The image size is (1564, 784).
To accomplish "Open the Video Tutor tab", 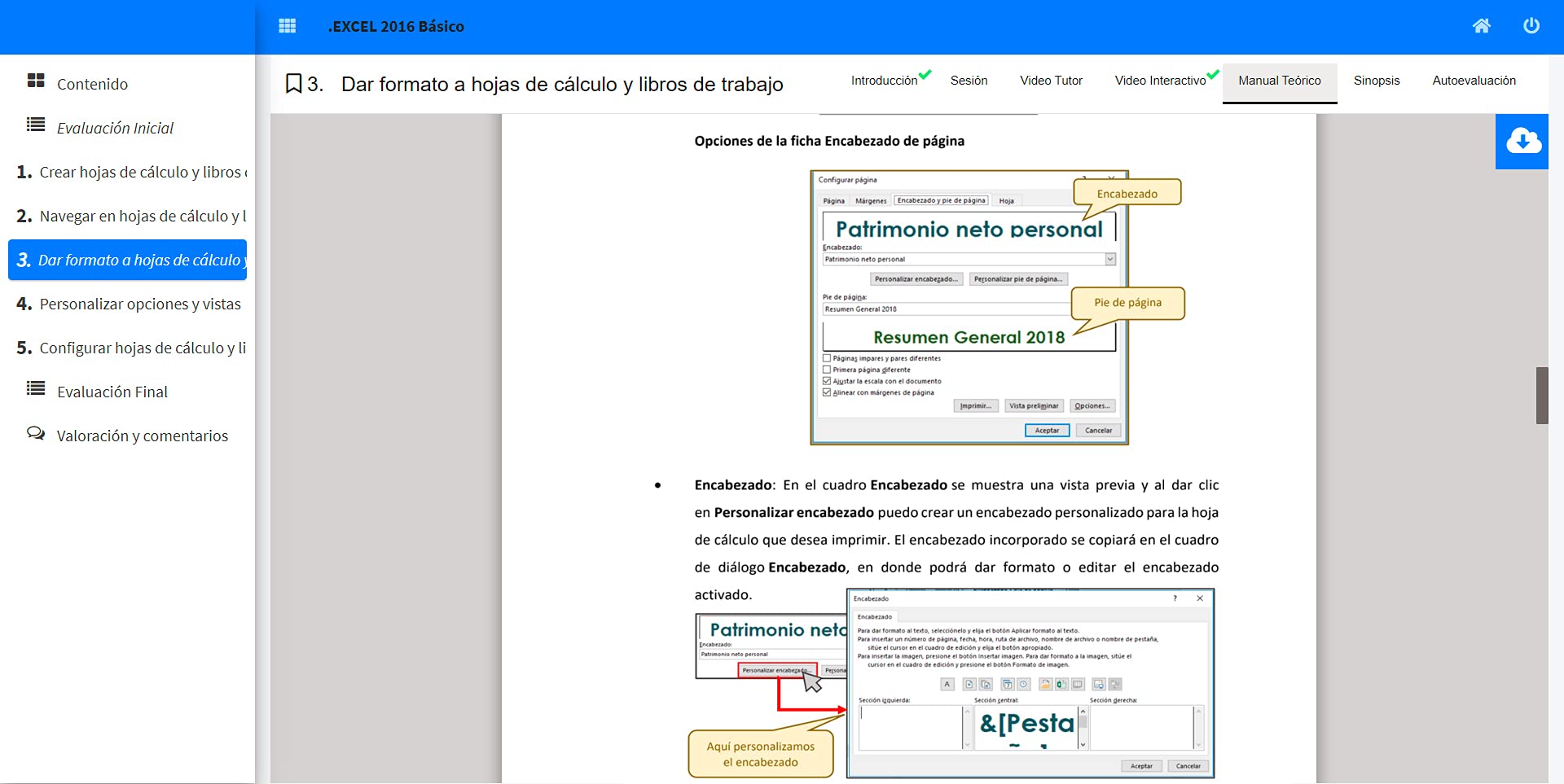I will click(1051, 81).
